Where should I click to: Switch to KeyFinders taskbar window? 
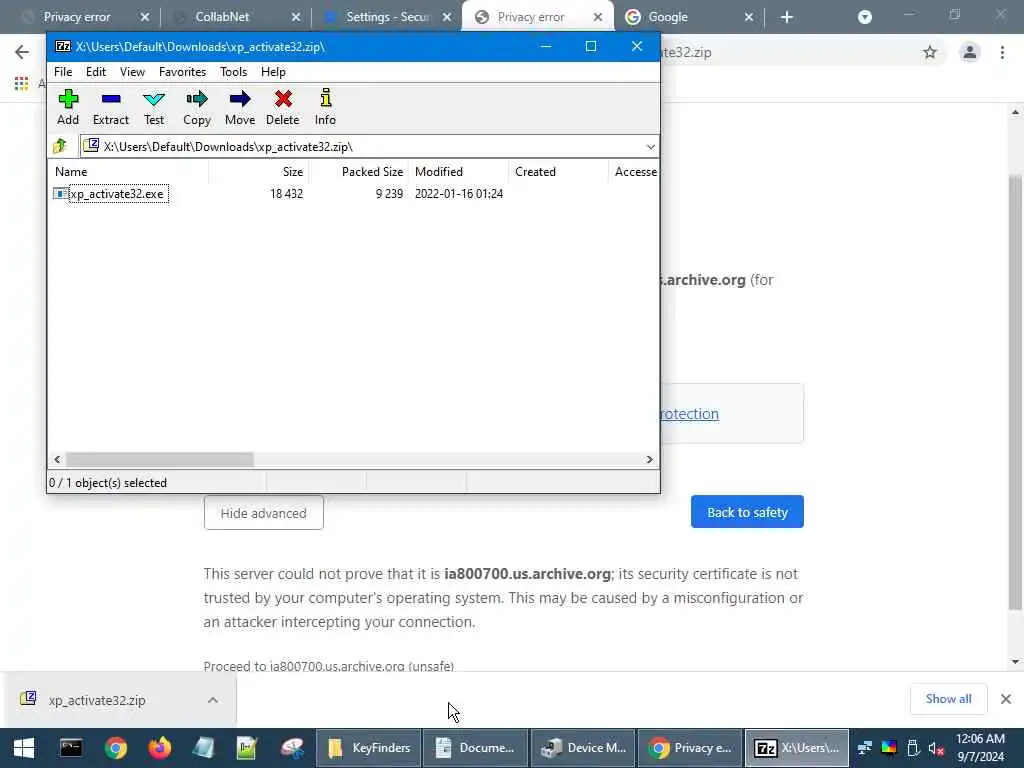[x=369, y=748]
